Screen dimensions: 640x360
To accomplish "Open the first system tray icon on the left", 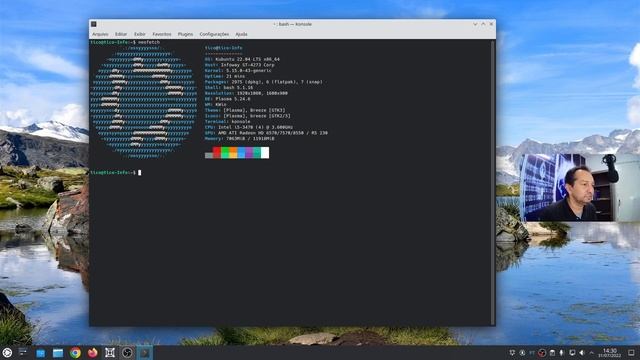I will [512, 353].
